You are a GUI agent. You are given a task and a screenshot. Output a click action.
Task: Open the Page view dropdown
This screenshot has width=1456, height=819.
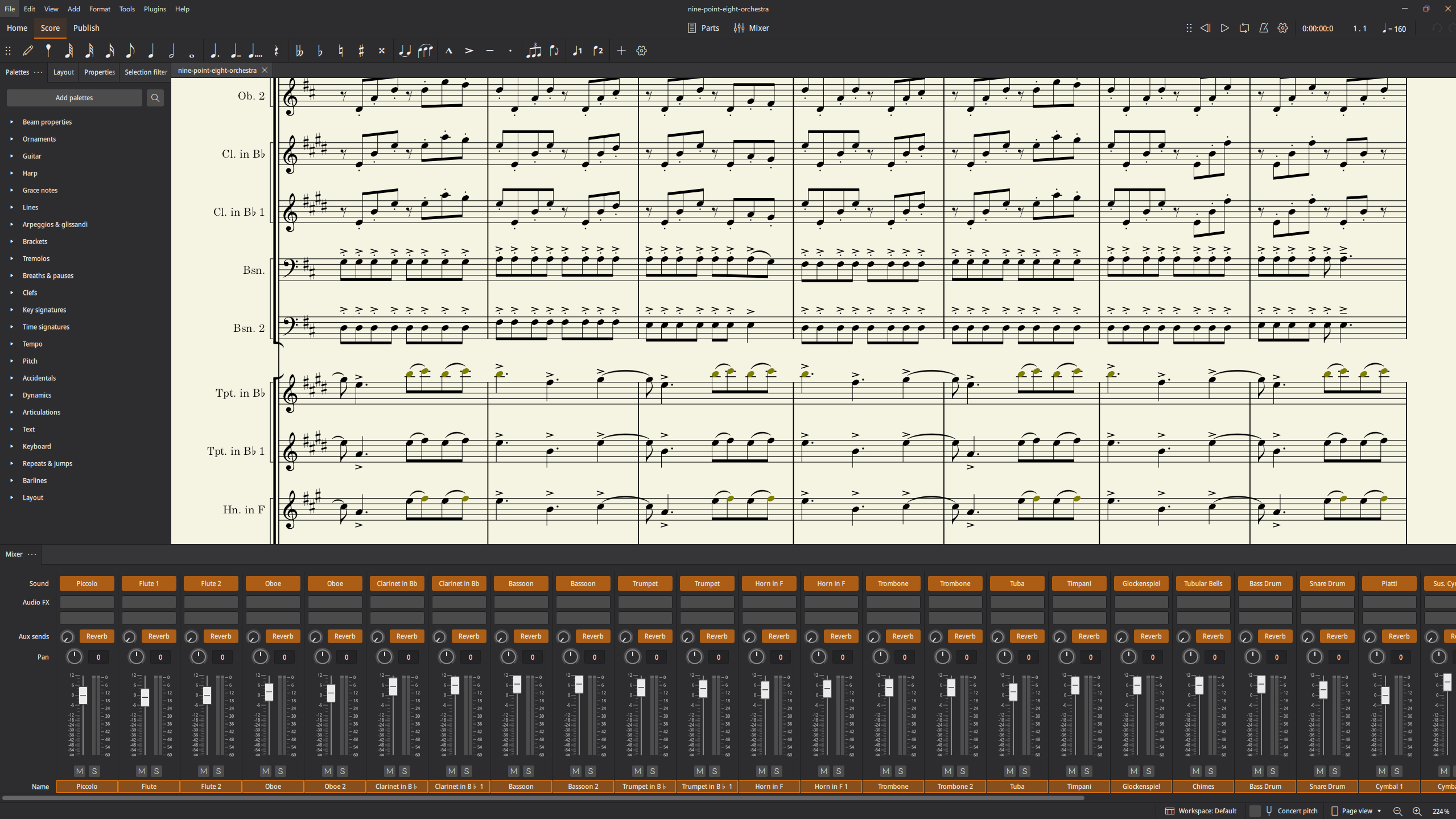1358,811
